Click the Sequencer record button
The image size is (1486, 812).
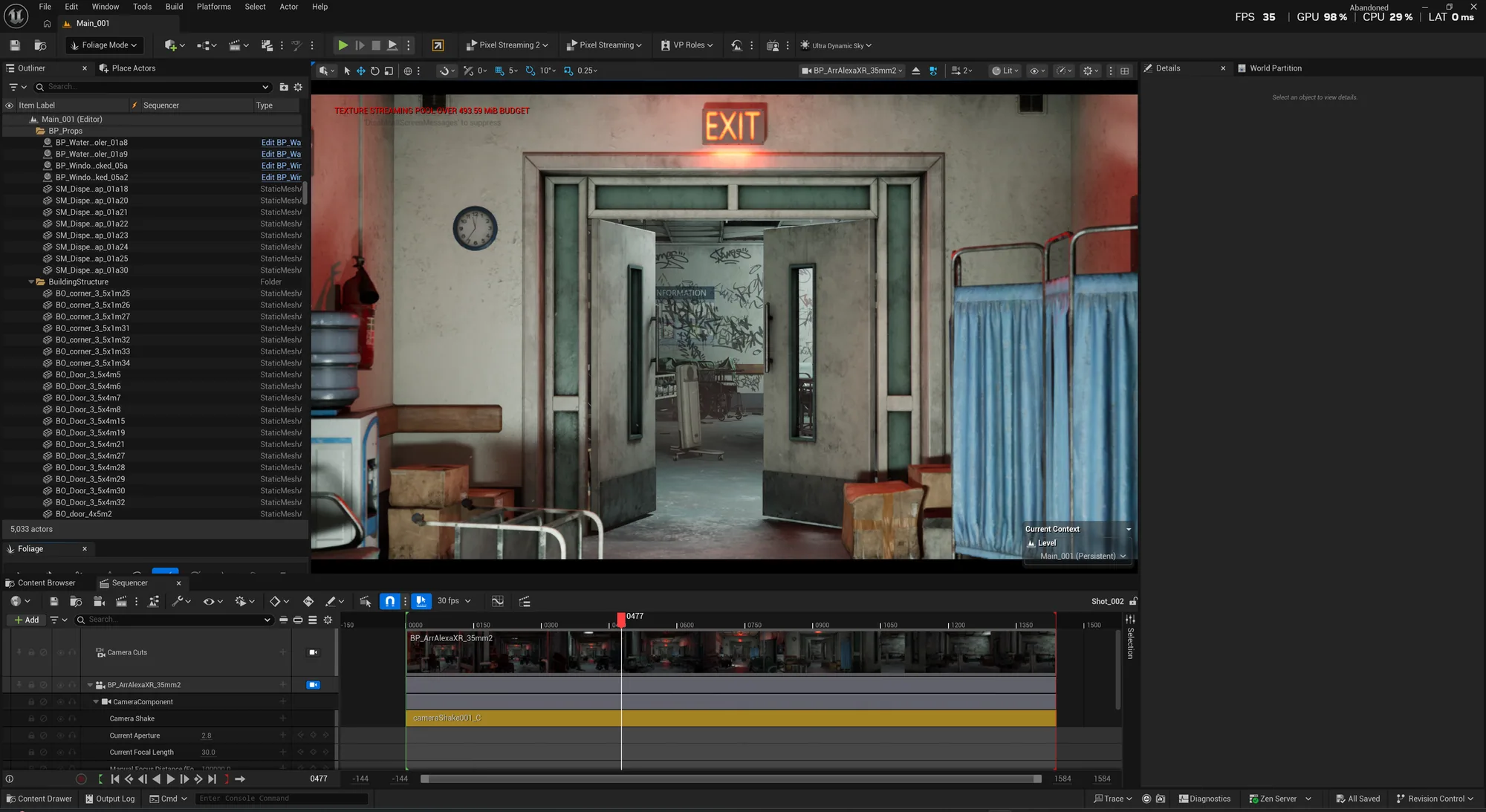point(81,779)
